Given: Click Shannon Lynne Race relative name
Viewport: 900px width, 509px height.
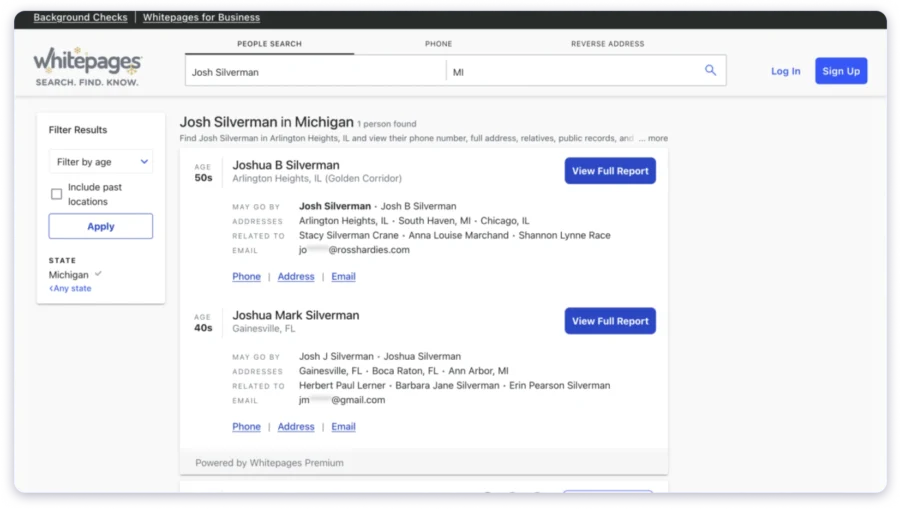Looking at the screenshot, I should 564,235.
